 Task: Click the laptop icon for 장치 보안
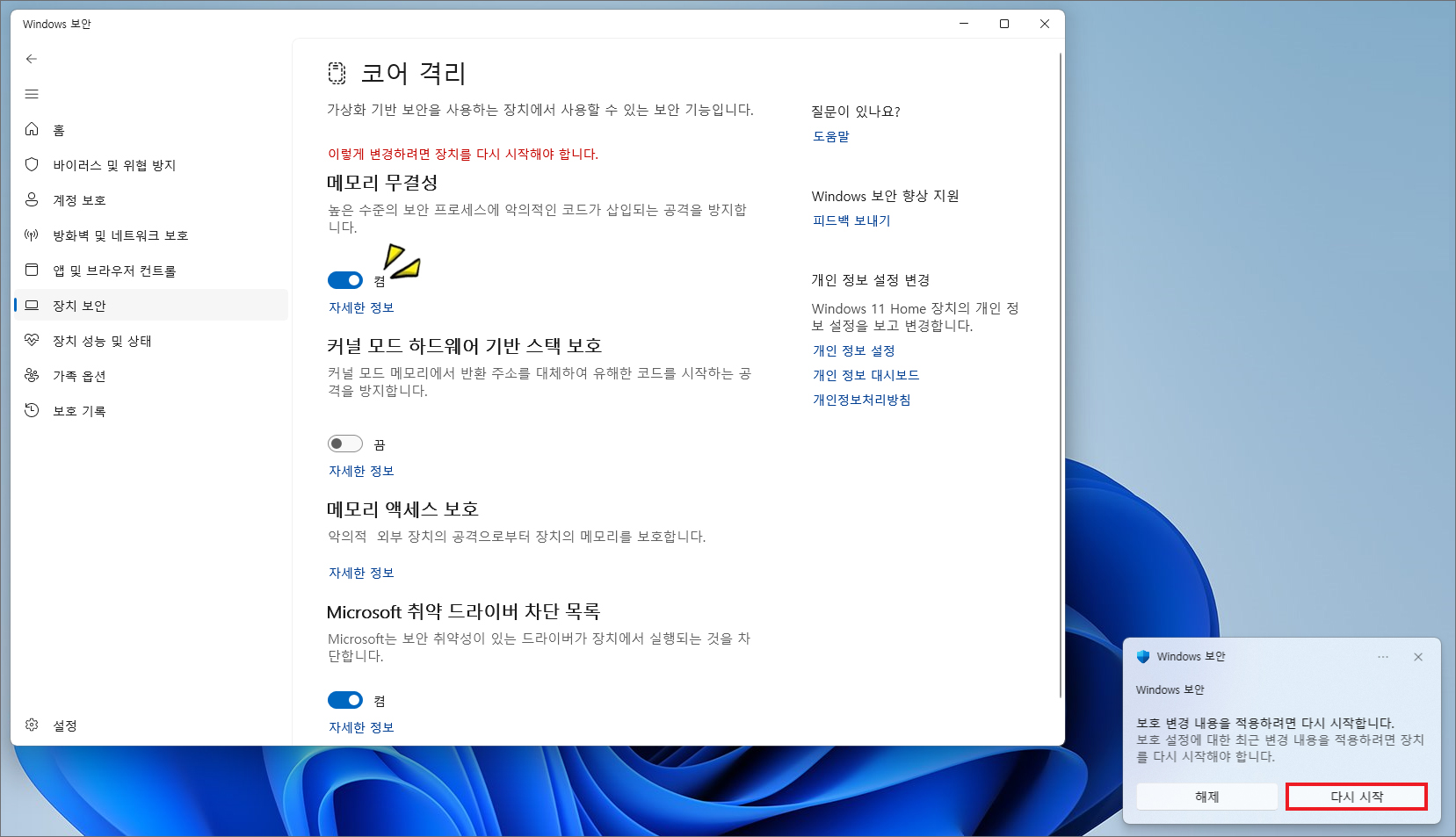coord(32,305)
